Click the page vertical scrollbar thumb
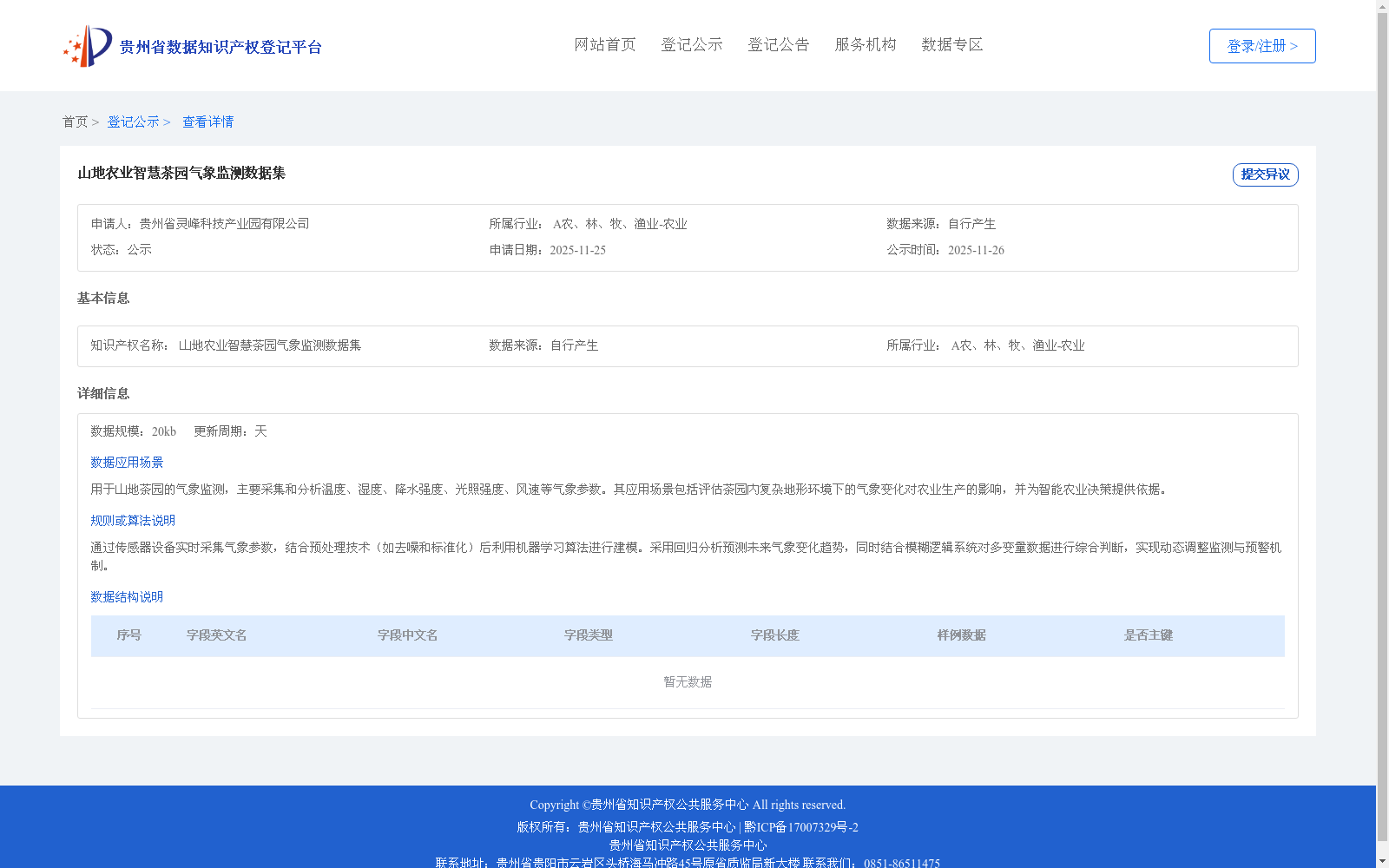1389x868 pixels. (x=1383, y=427)
